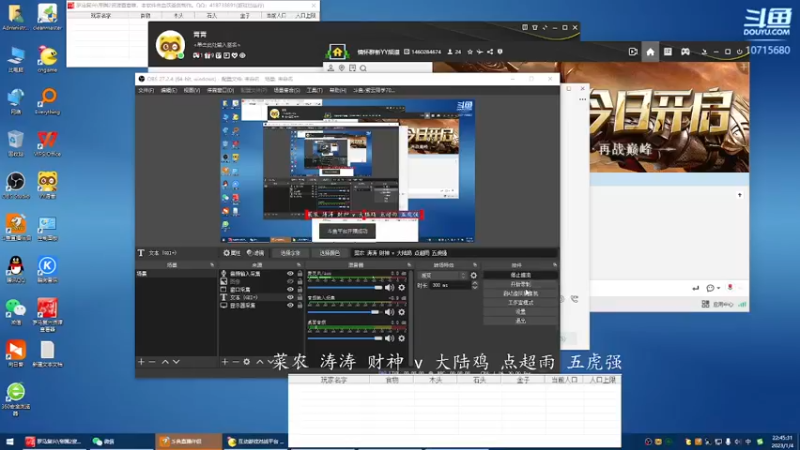This screenshot has height=450, width=800.
Task: Toggle visibility eye of display capture source
Action: pyautogui.click(x=290, y=306)
